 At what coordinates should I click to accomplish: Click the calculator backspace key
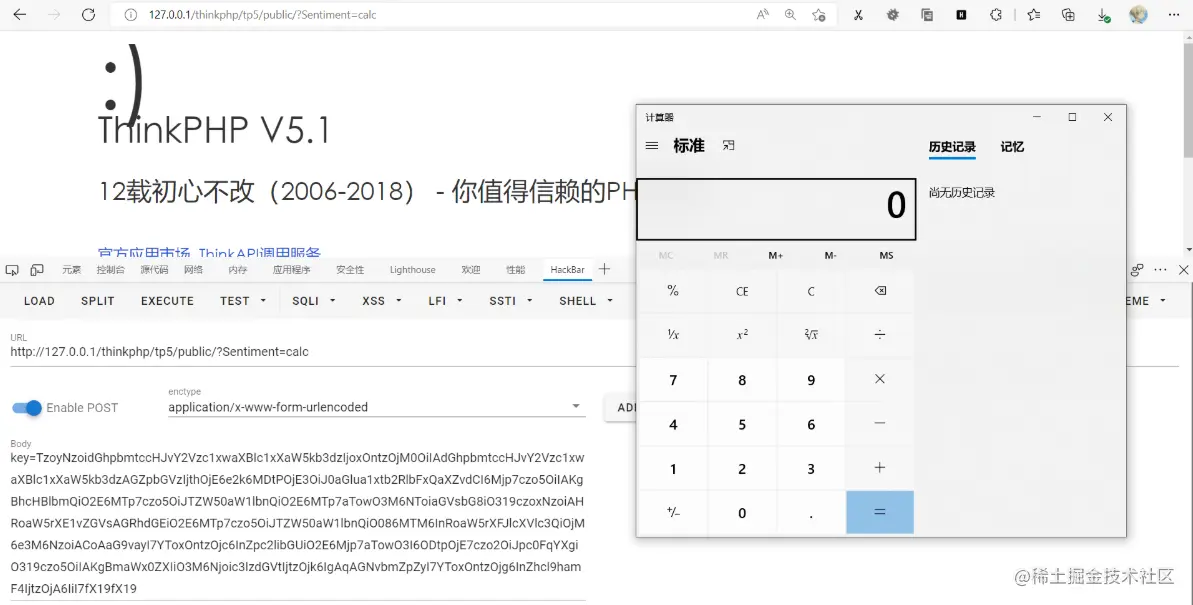point(880,291)
